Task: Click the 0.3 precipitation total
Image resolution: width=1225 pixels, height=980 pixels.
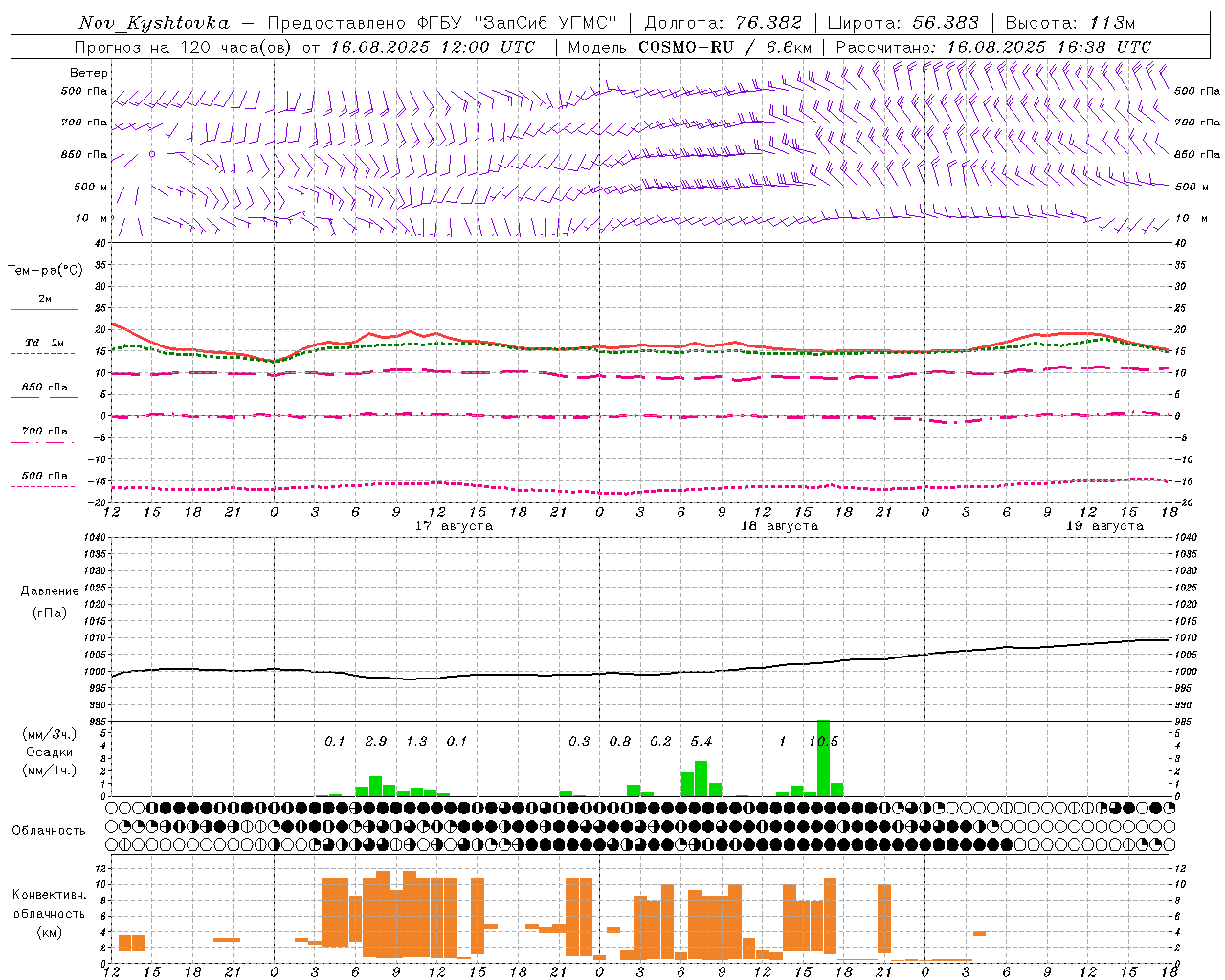Action: click(x=579, y=742)
